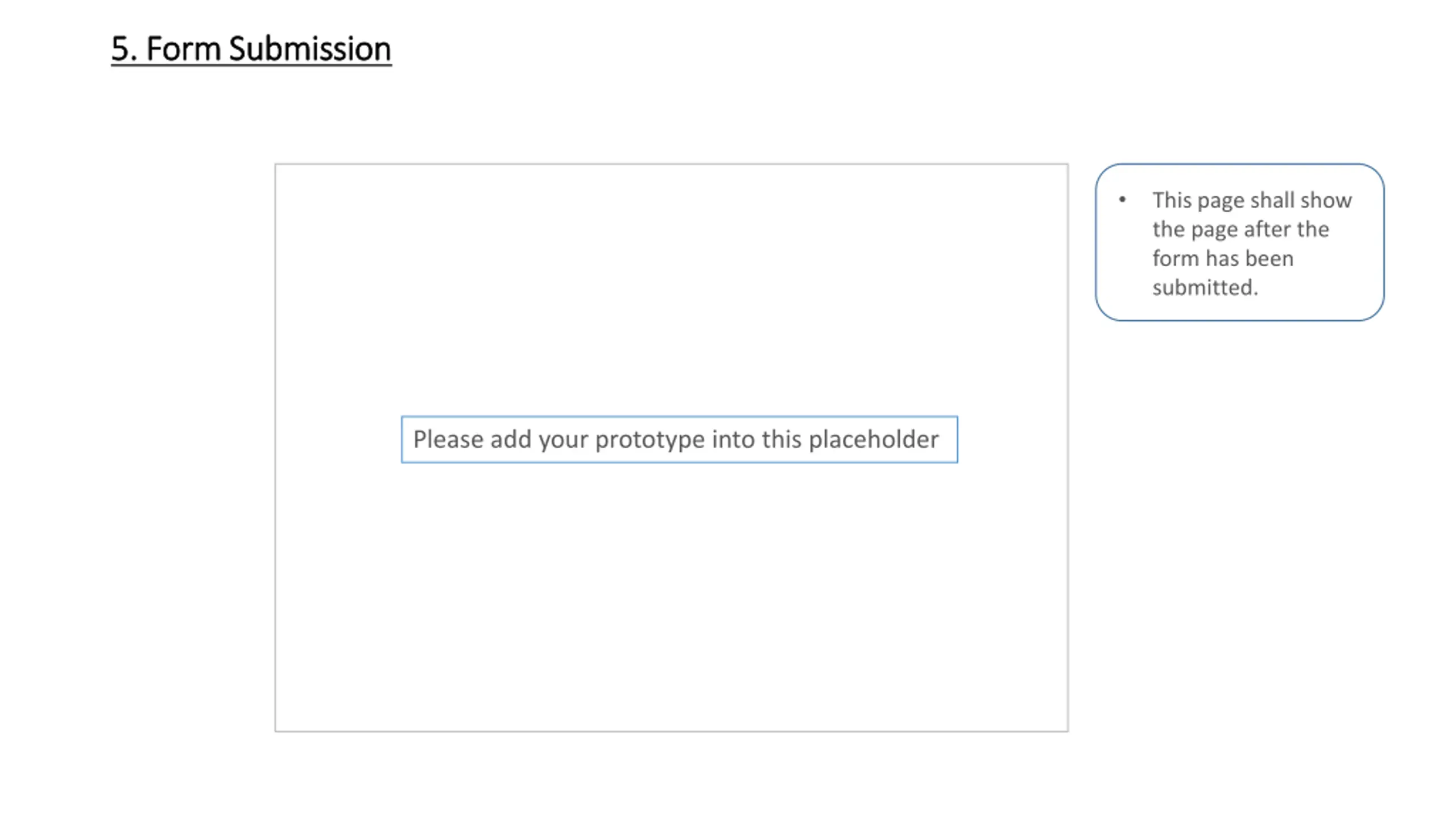Click the line "form has been"
The height and width of the screenshot is (819, 1456).
[1223, 258]
